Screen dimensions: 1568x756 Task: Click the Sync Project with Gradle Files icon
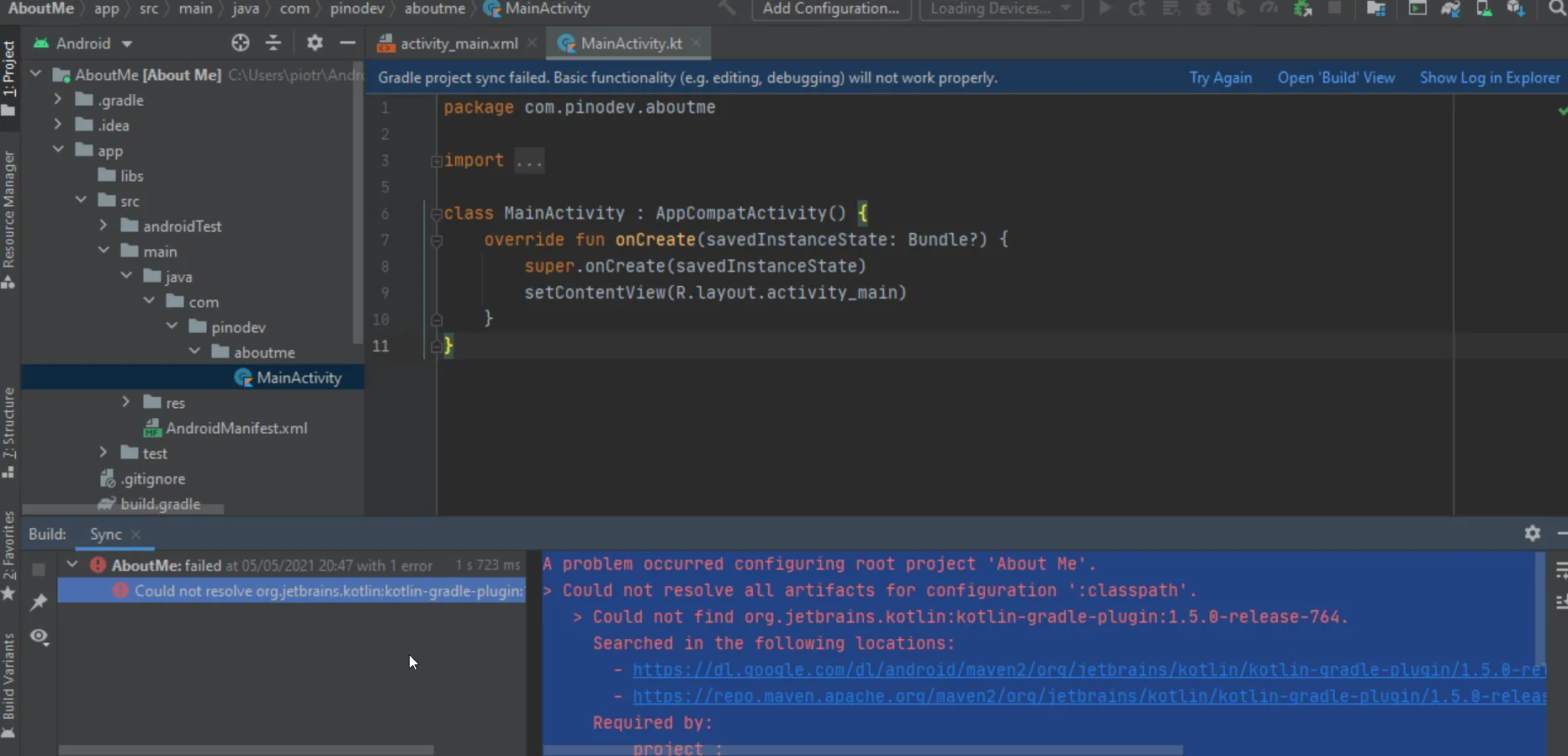[1450, 8]
